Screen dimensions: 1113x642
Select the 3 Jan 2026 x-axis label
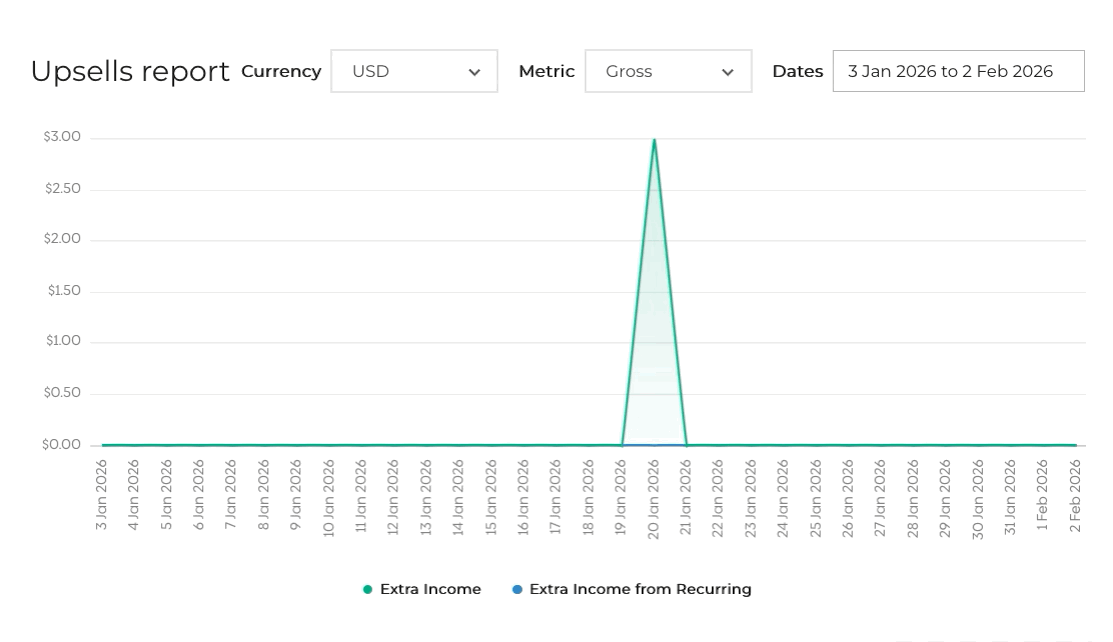coord(102,495)
